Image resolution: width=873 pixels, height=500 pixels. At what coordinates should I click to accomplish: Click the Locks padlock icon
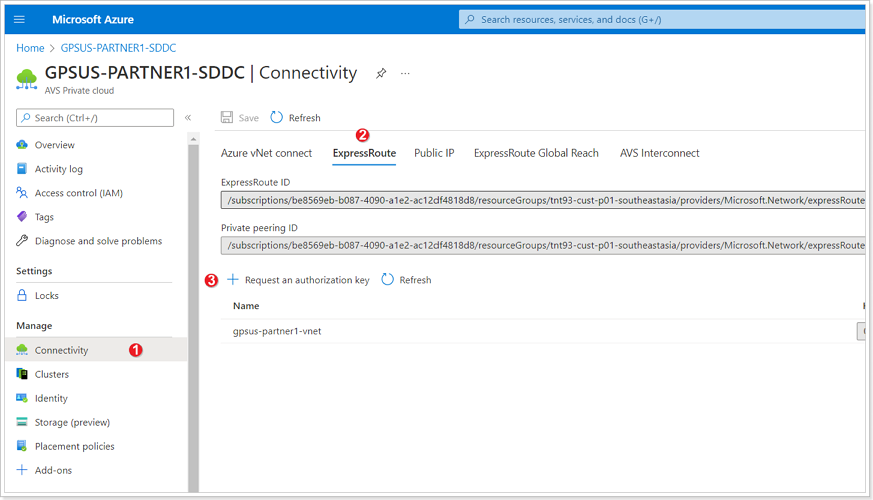[x=22, y=295]
